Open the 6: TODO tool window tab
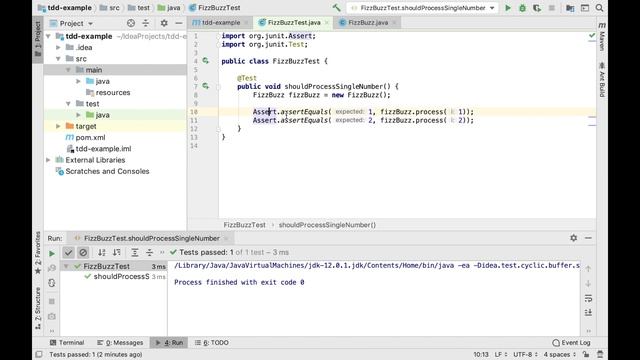The image size is (640, 360). tap(212, 342)
